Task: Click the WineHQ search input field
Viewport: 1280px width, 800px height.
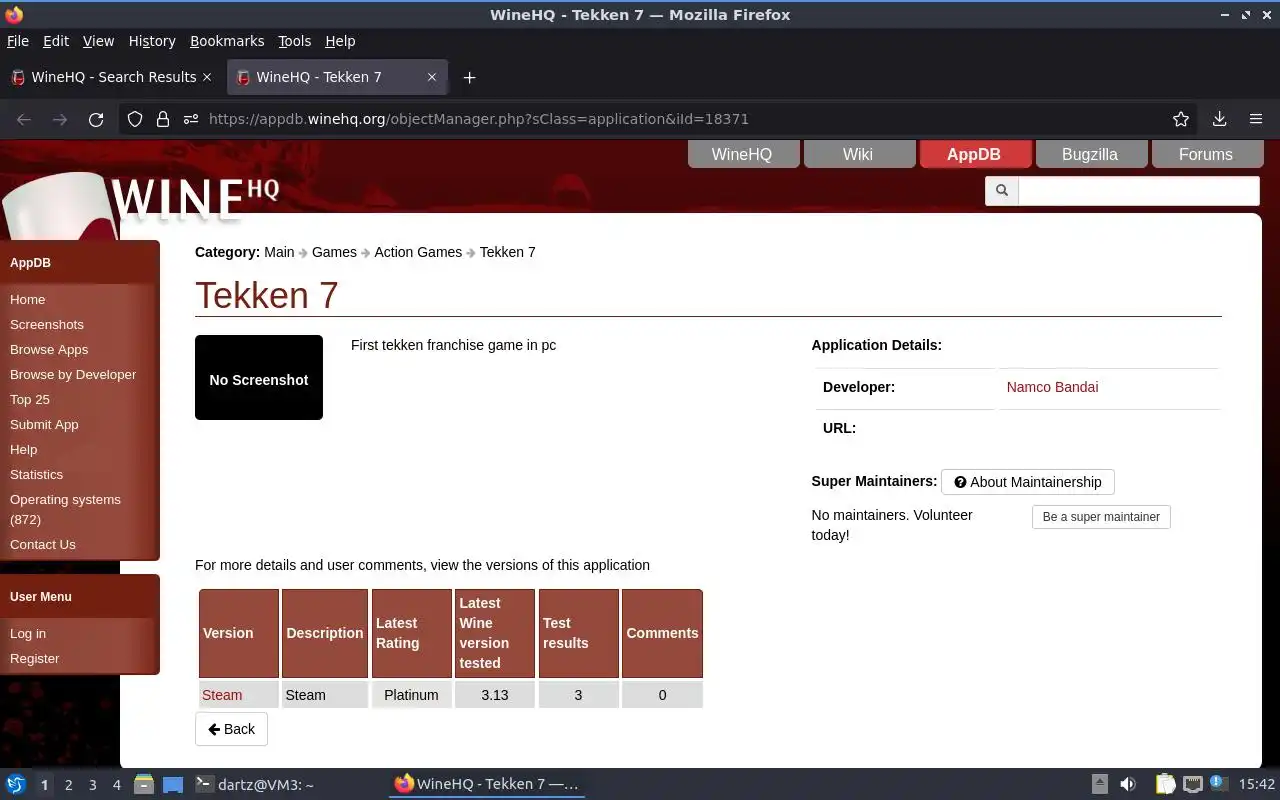Action: pyautogui.click(x=1138, y=190)
